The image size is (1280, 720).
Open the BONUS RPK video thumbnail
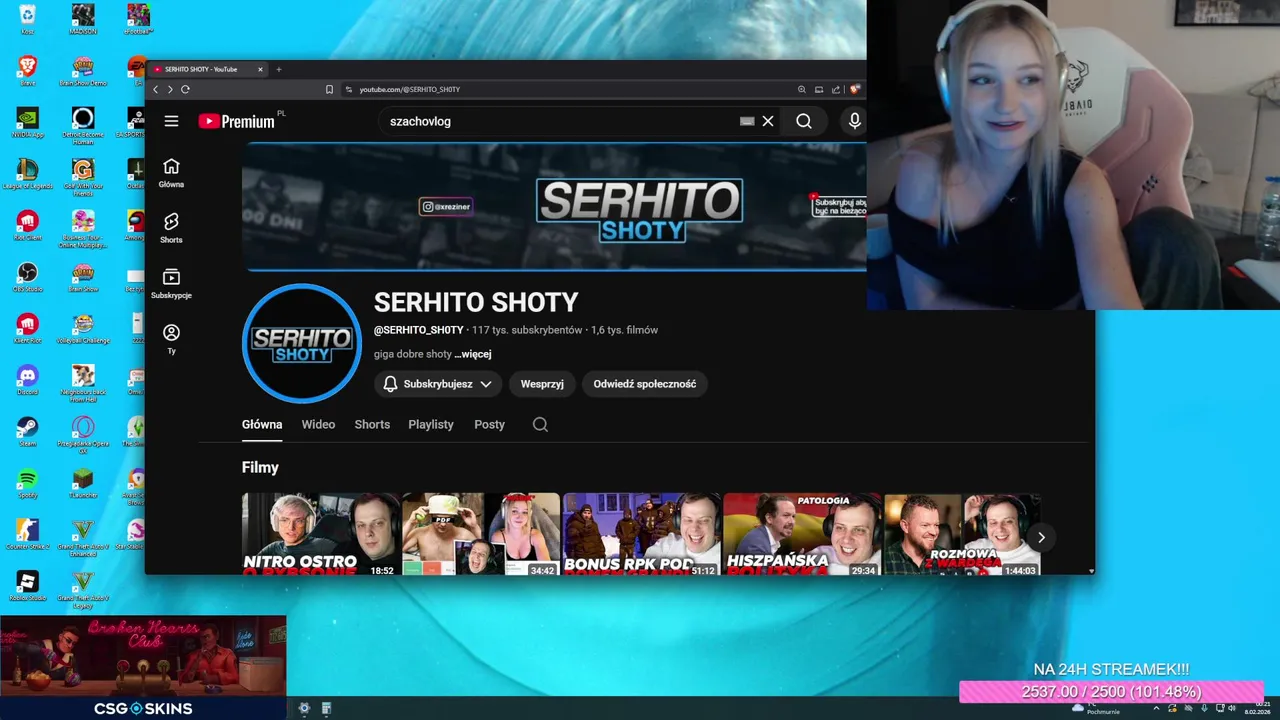[641, 534]
